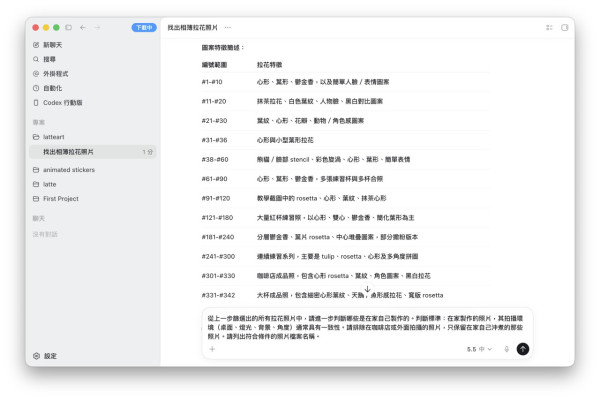Screen dimensions: 600x400
Task: Click the layout toggle icon at top right
Action: (x=549, y=28)
